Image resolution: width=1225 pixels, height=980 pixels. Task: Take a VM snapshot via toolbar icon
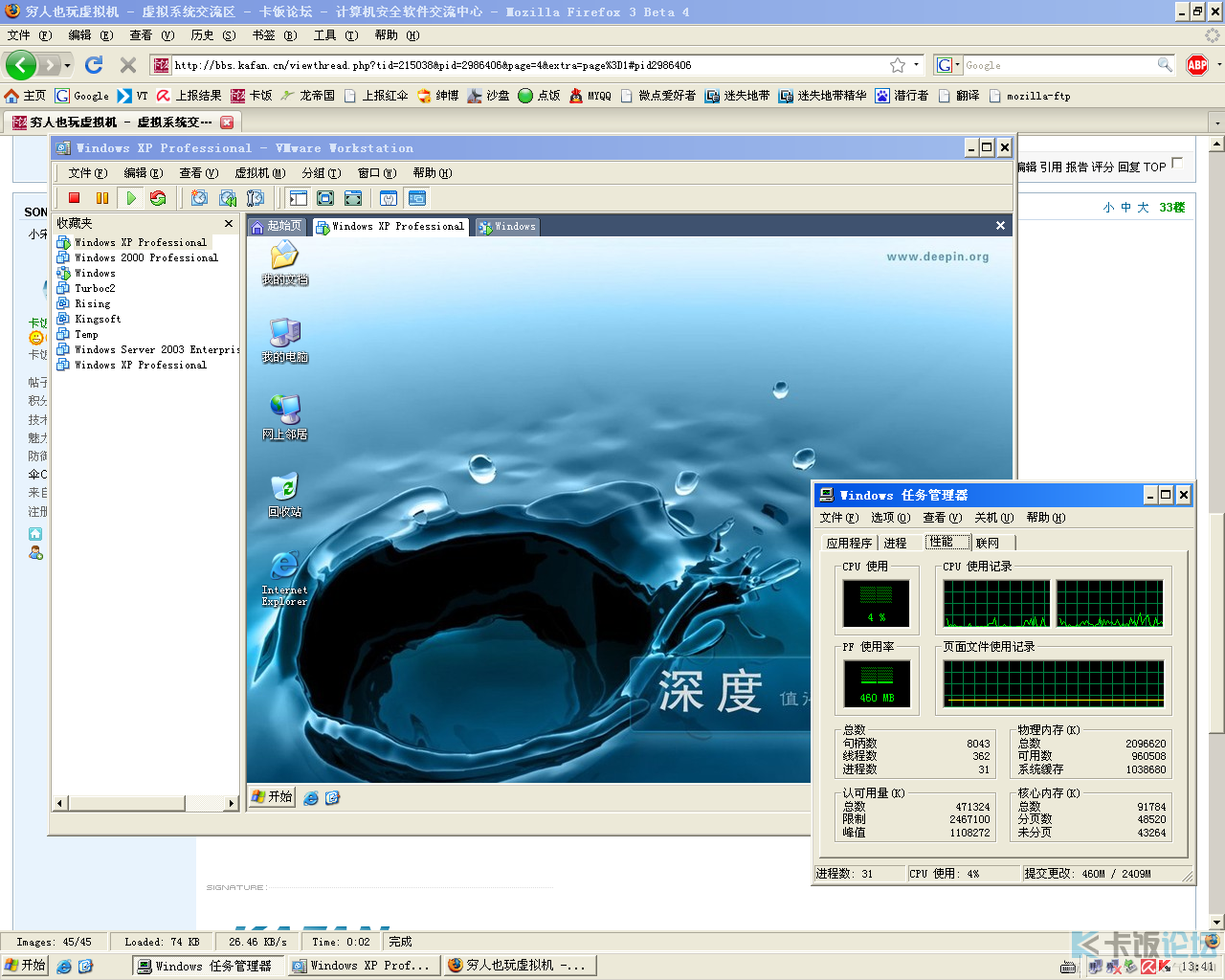click(199, 198)
